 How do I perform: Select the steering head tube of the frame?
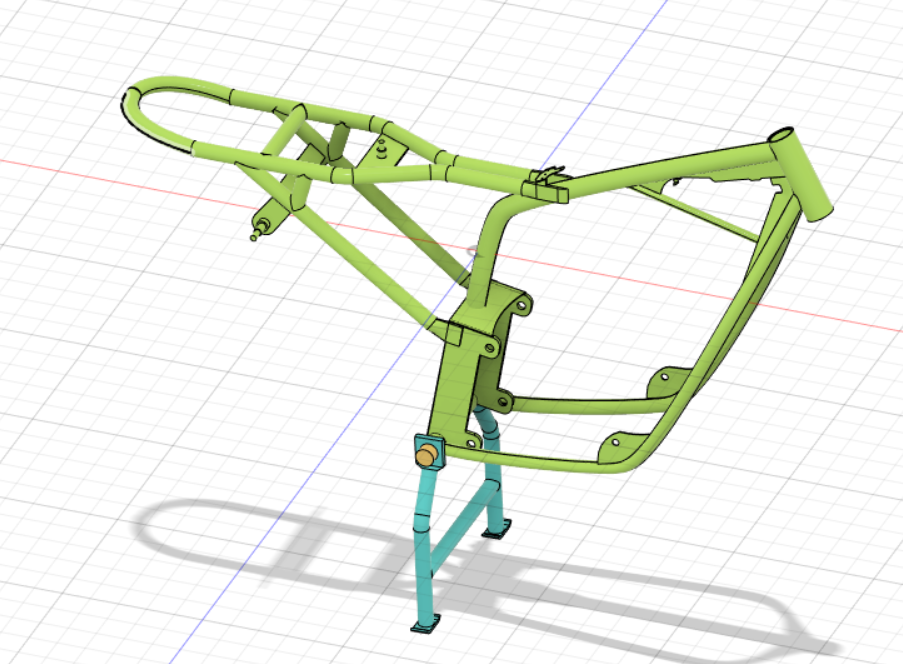802,174
